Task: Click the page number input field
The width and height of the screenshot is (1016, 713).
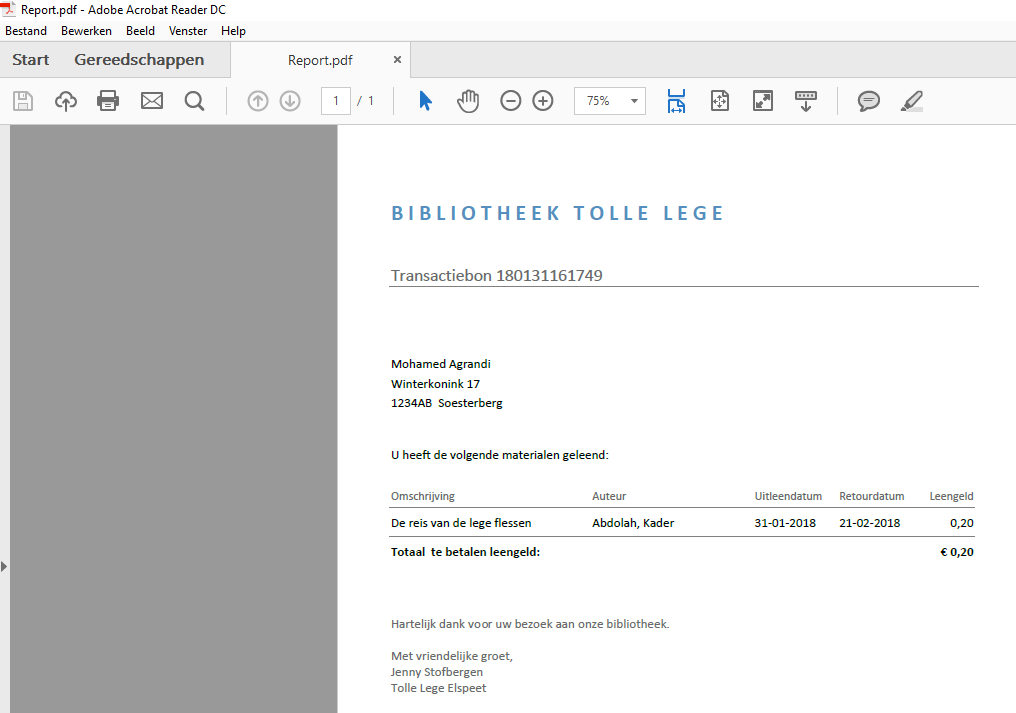Action: click(x=335, y=101)
